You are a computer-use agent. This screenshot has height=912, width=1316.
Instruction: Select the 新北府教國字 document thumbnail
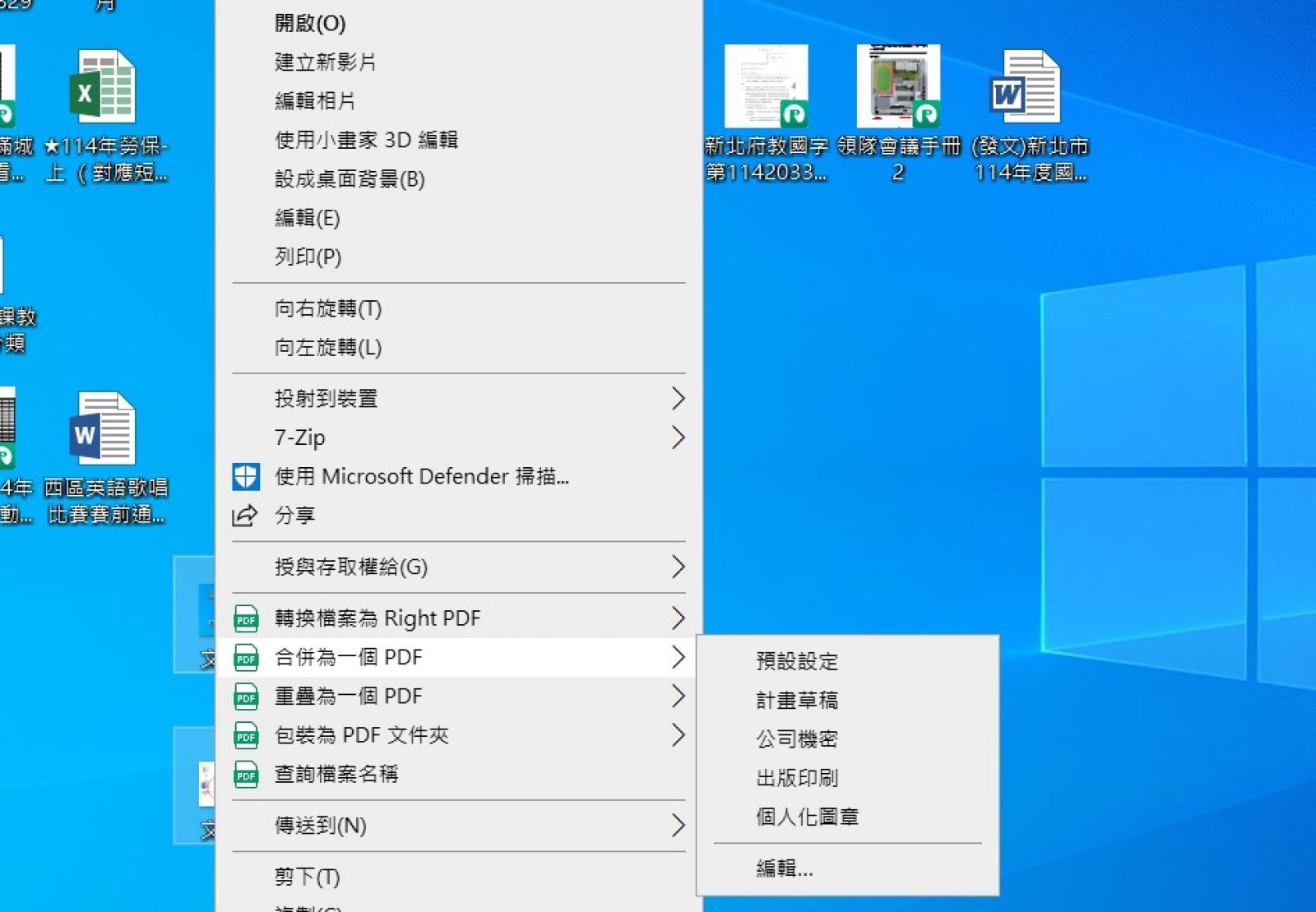click(x=766, y=87)
